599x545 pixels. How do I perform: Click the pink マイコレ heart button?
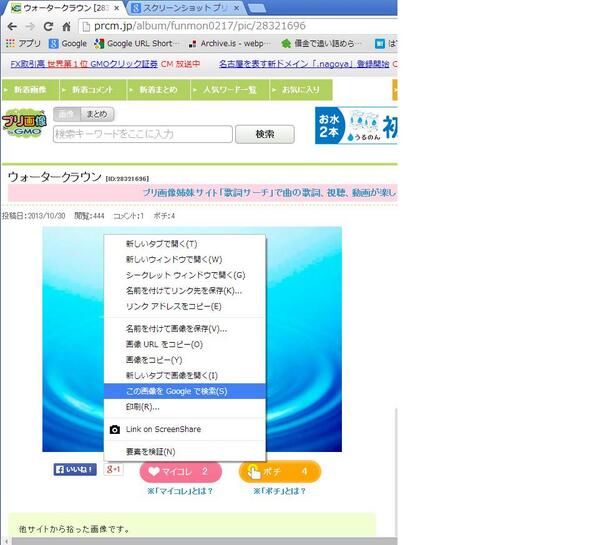point(181,472)
